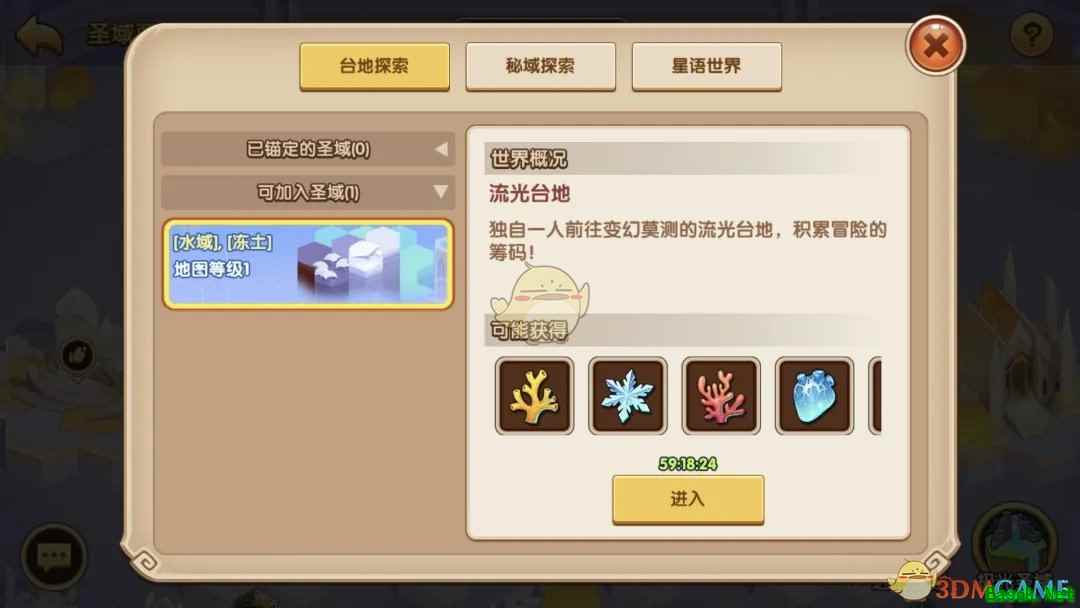Click the arrow beside 已锚定的圣域(0)

pyautogui.click(x=441, y=149)
